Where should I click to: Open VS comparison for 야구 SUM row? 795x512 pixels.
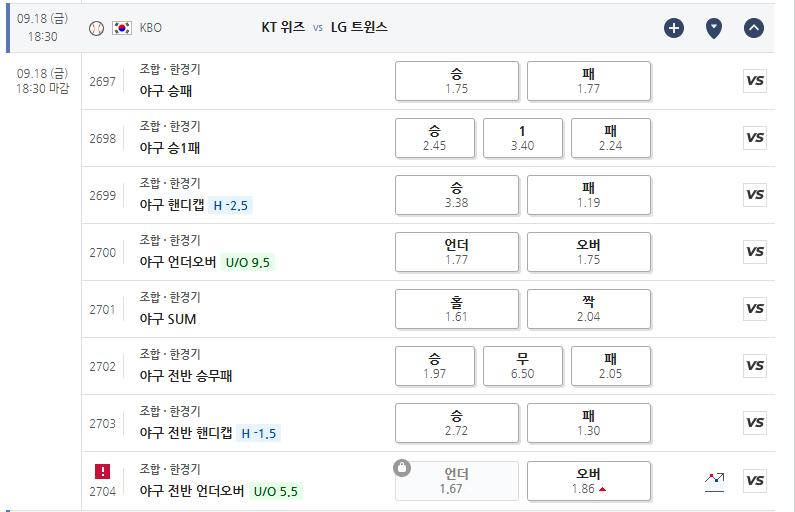click(755, 309)
